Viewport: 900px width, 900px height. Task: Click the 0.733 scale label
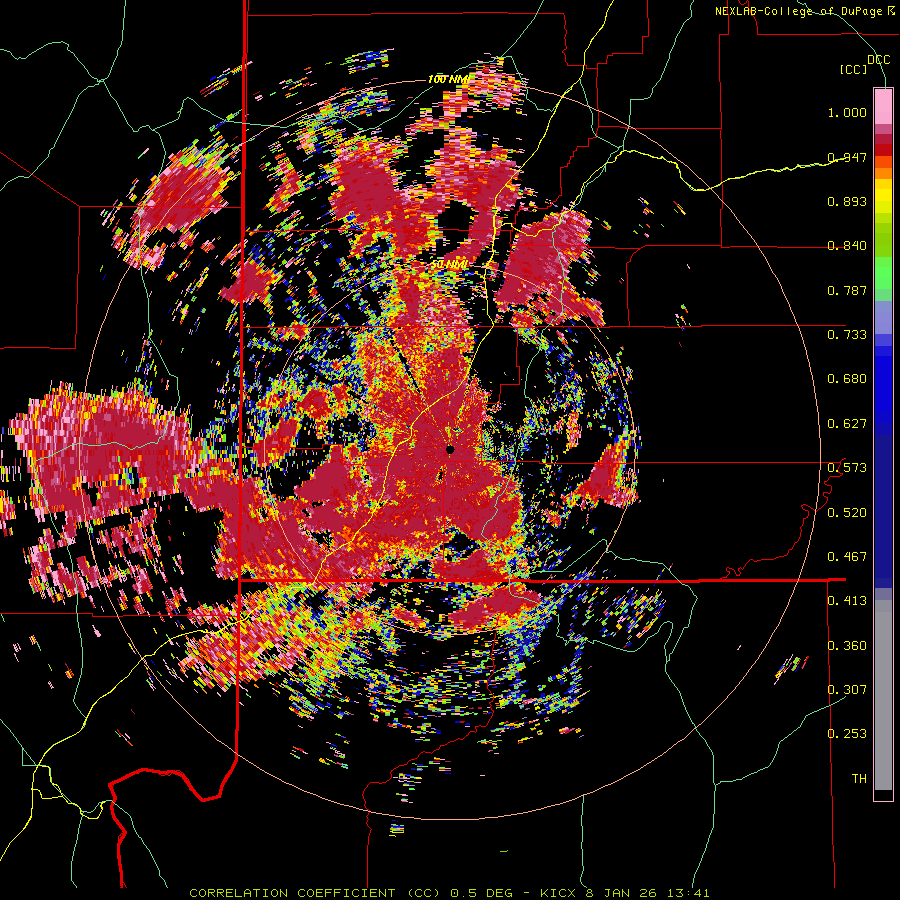coord(847,334)
